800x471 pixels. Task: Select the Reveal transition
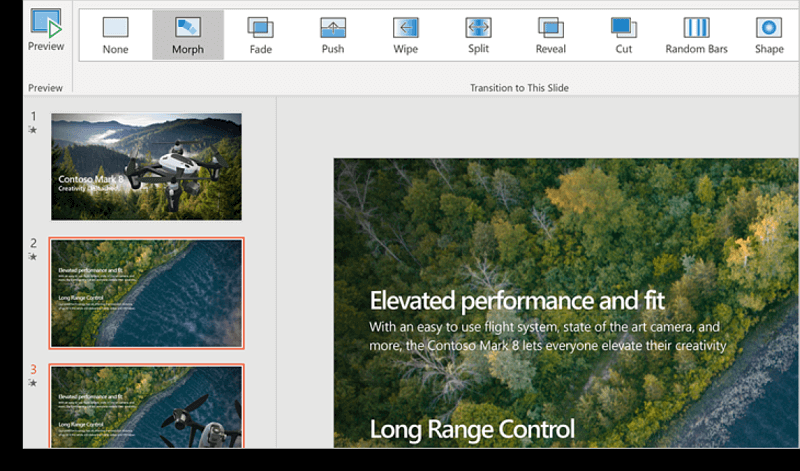[x=550, y=34]
